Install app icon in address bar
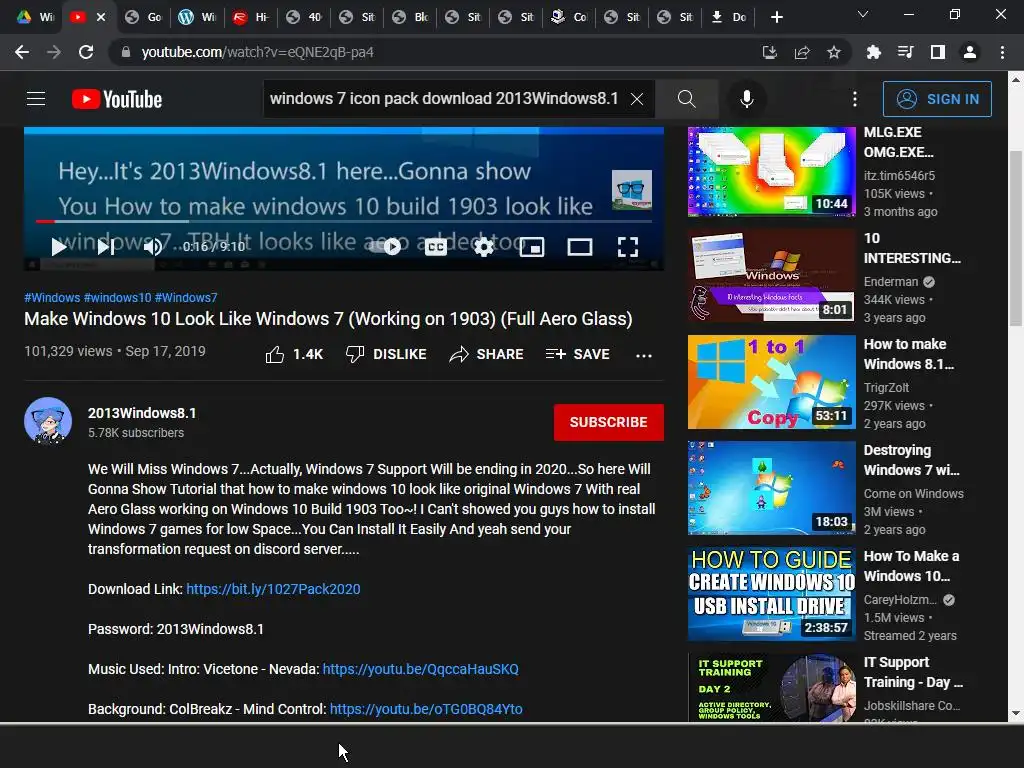The image size is (1024, 768). tap(770, 52)
